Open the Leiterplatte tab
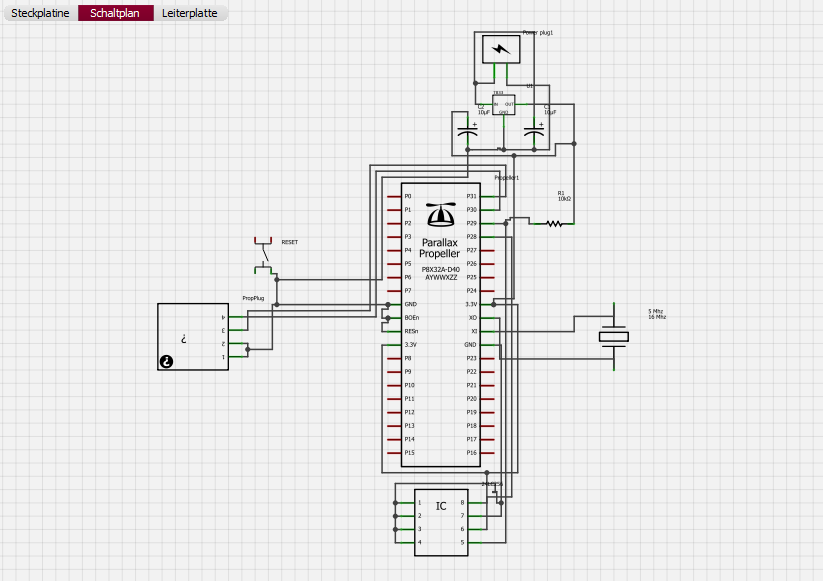Image resolution: width=823 pixels, height=581 pixels. (x=190, y=14)
